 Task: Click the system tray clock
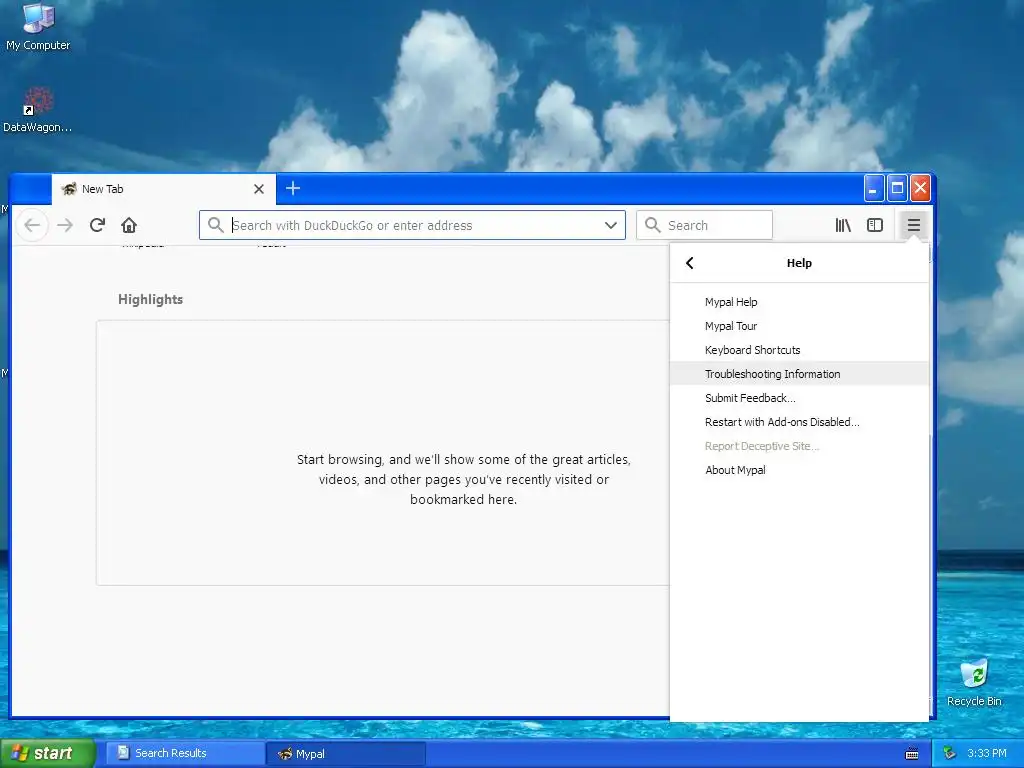(986, 753)
